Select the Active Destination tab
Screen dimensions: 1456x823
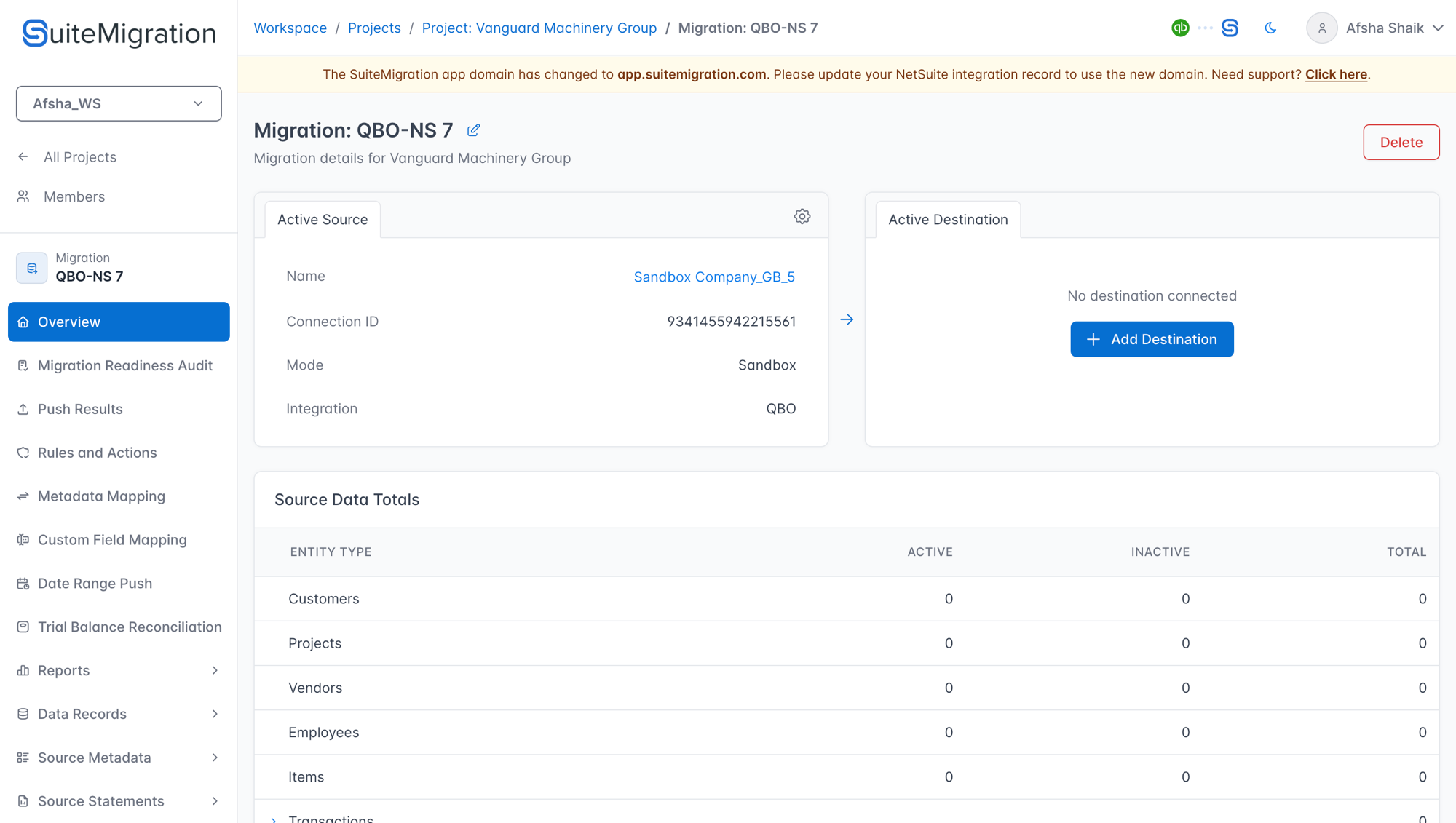coord(948,220)
